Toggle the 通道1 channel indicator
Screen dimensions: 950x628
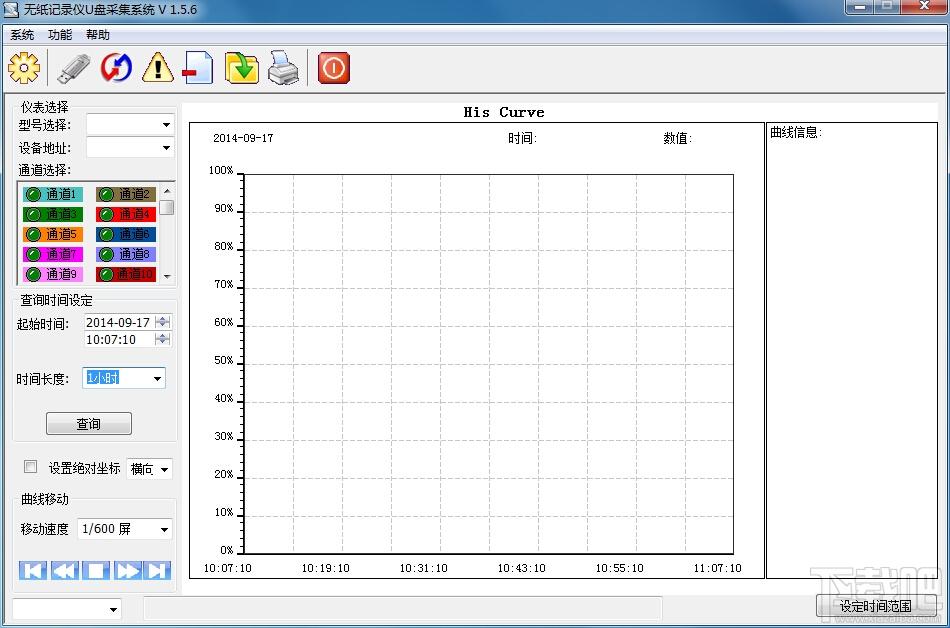[53, 194]
